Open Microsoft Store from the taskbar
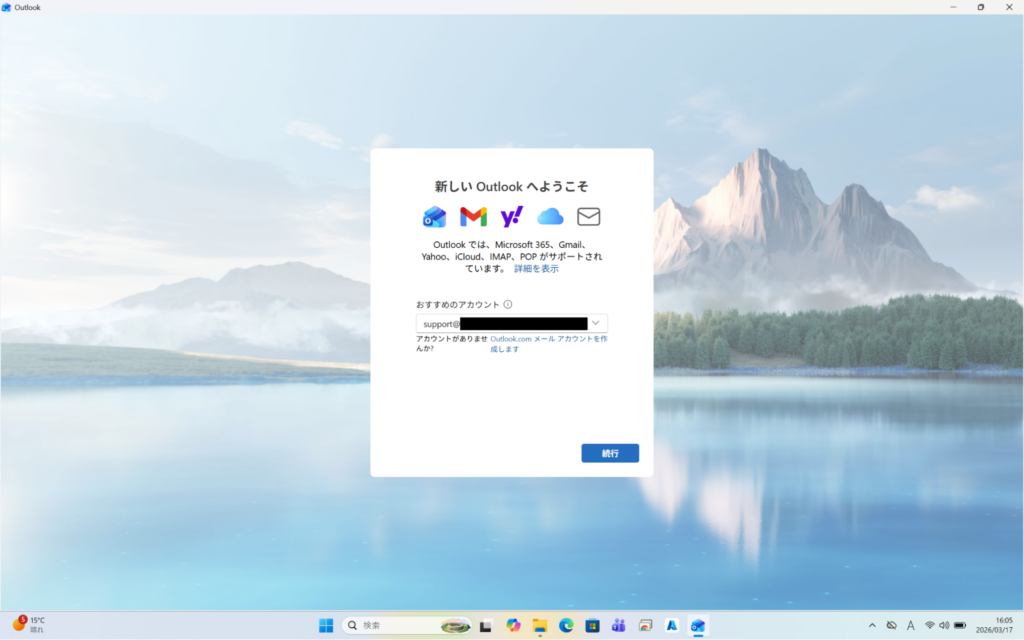Screen dimensions: 1024x640 592,626
